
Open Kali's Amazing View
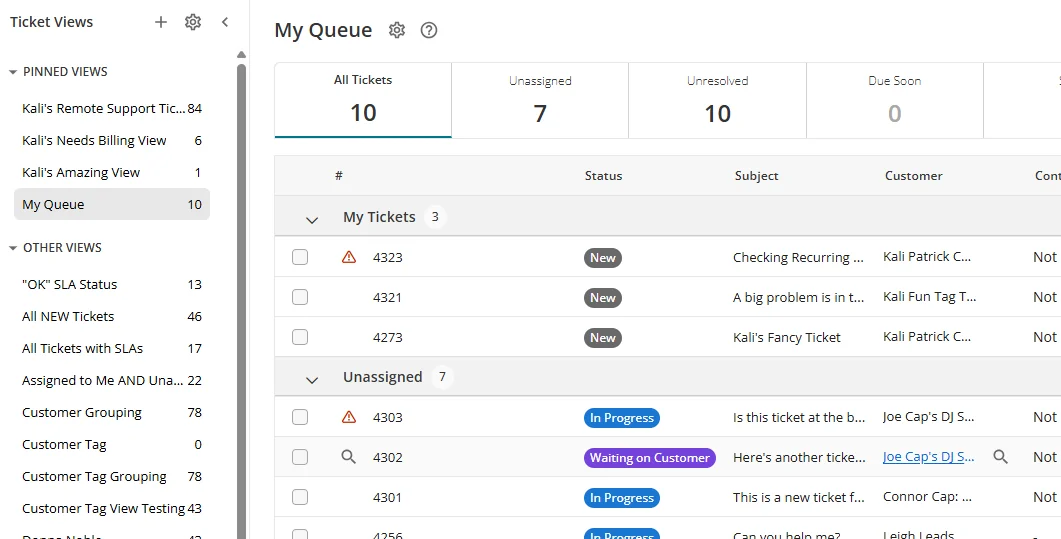coord(112,172)
